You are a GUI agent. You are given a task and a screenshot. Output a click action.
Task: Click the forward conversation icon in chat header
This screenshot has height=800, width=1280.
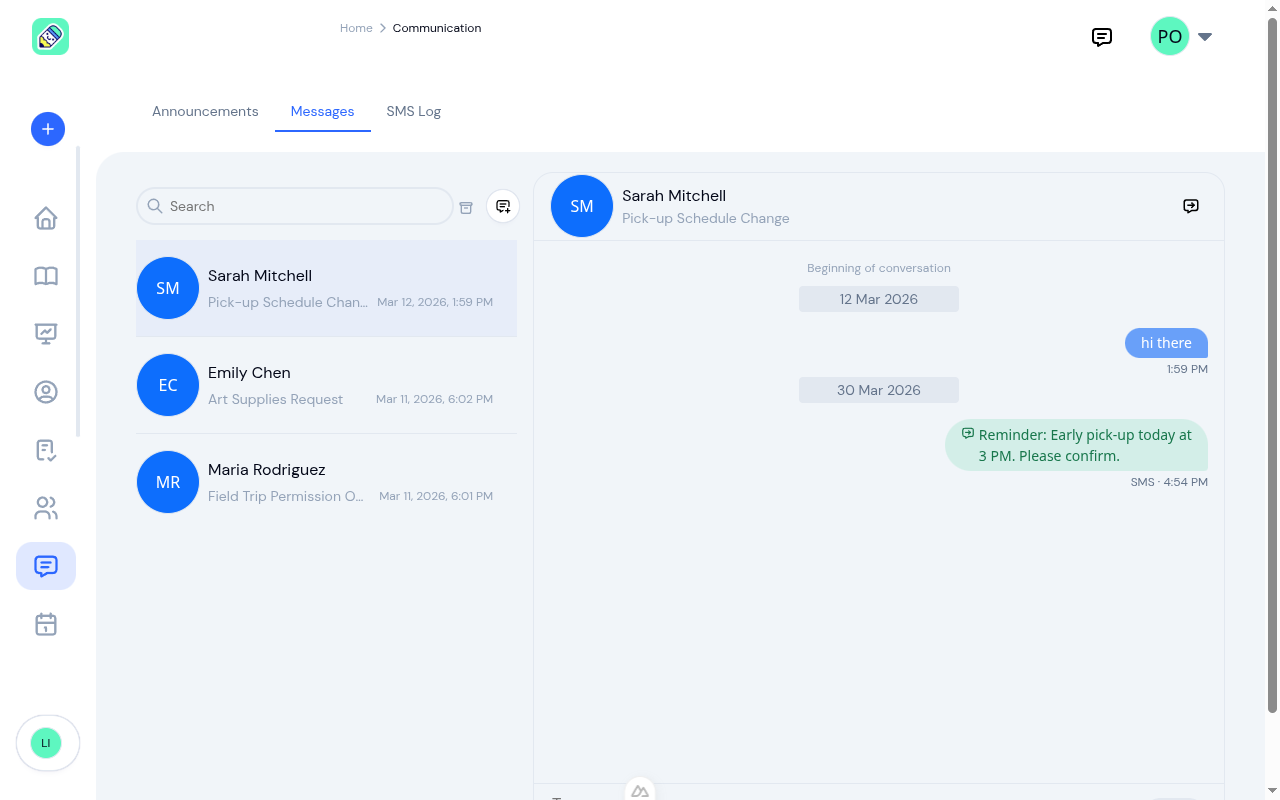point(1191,206)
